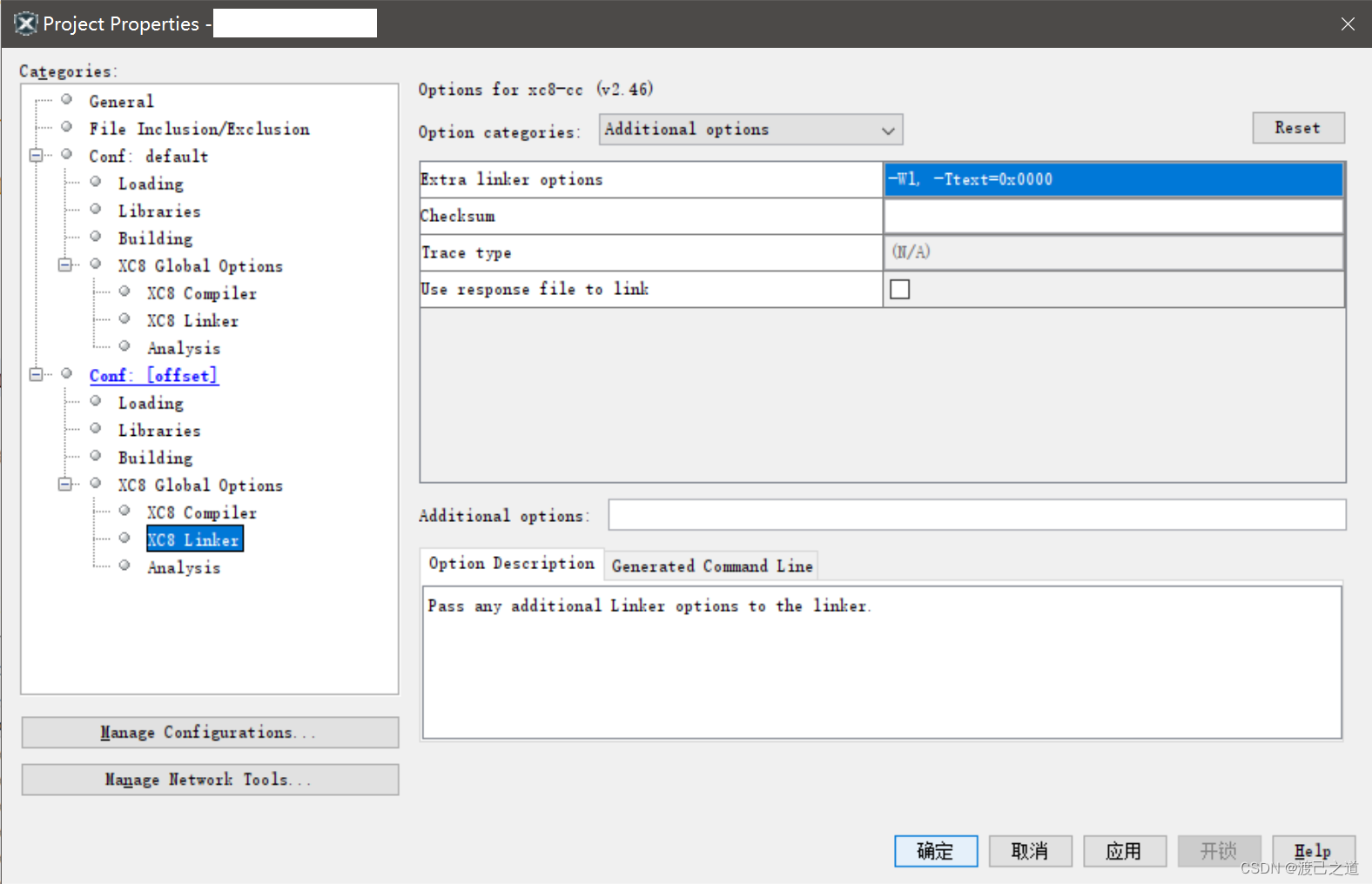Open Libraries under Conf: default

[x=159, y=211]
